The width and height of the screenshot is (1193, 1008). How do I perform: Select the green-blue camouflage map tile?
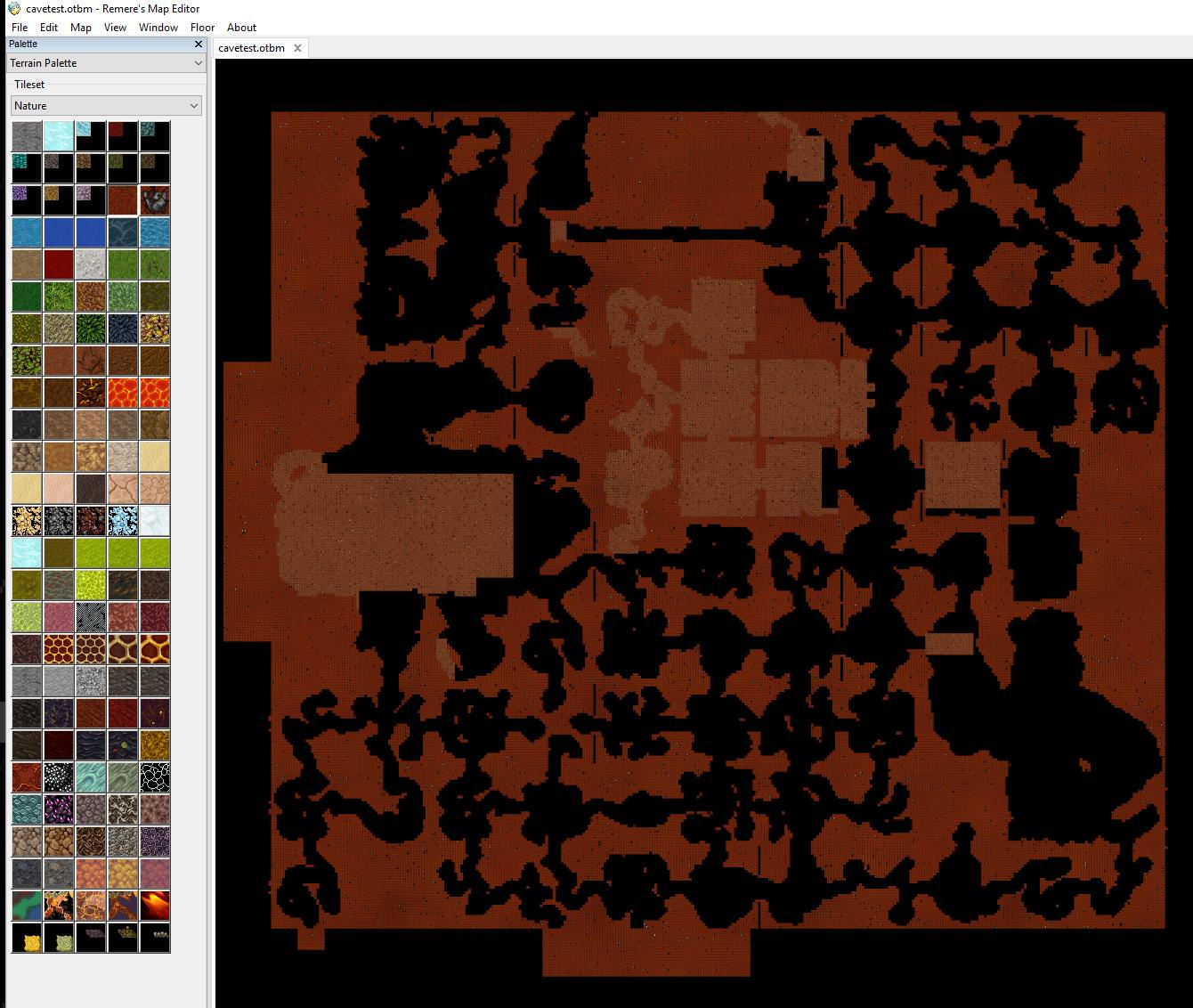point(27,906)
